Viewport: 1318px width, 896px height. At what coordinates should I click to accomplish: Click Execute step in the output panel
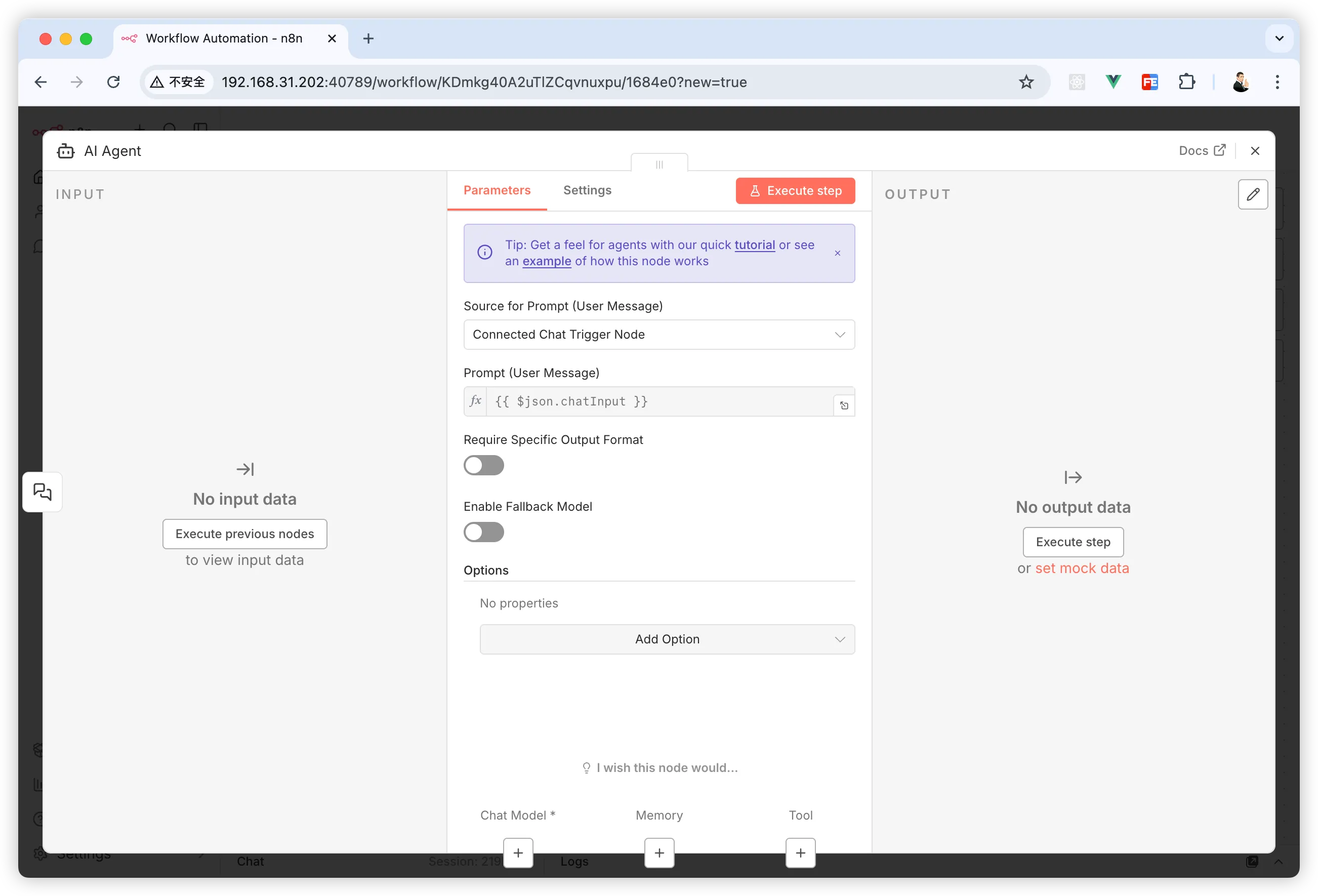coord(1073,542)
